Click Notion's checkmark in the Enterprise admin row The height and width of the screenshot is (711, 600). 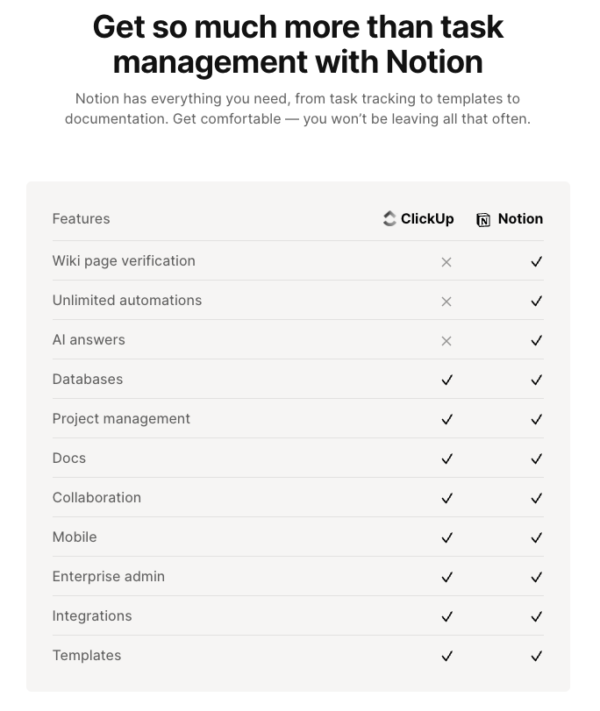point(537,577)
